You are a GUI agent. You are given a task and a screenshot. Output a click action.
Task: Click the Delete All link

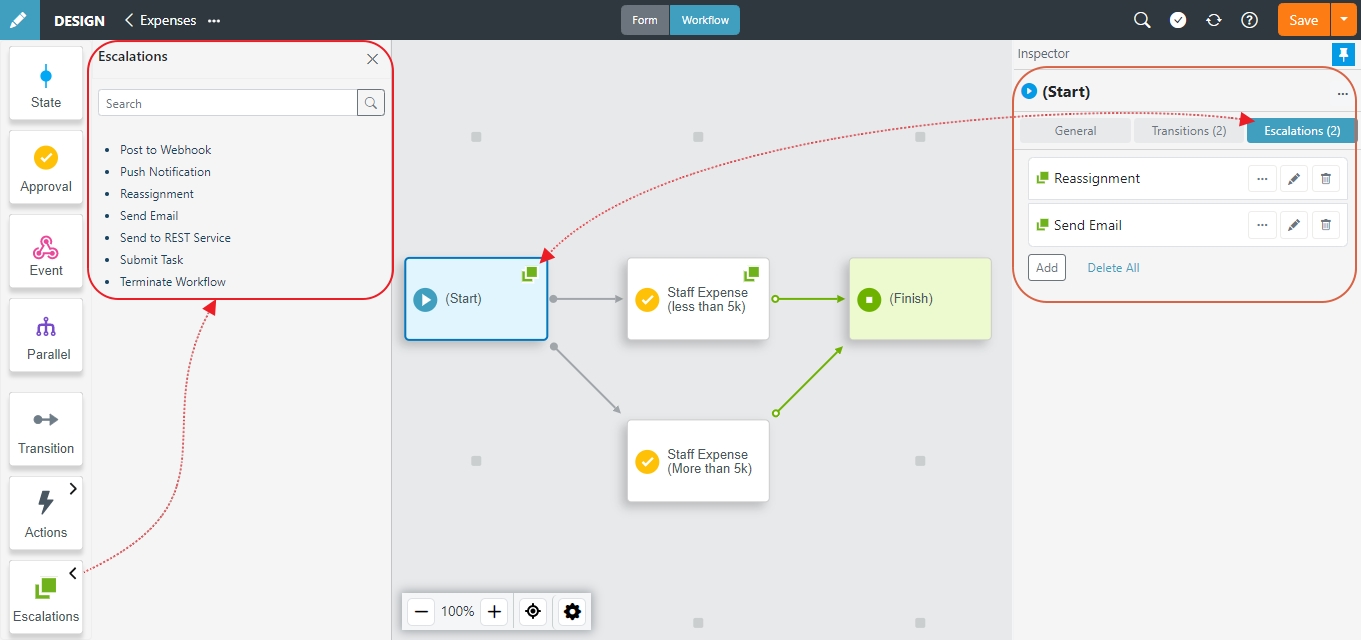[x=1113, y=268]
